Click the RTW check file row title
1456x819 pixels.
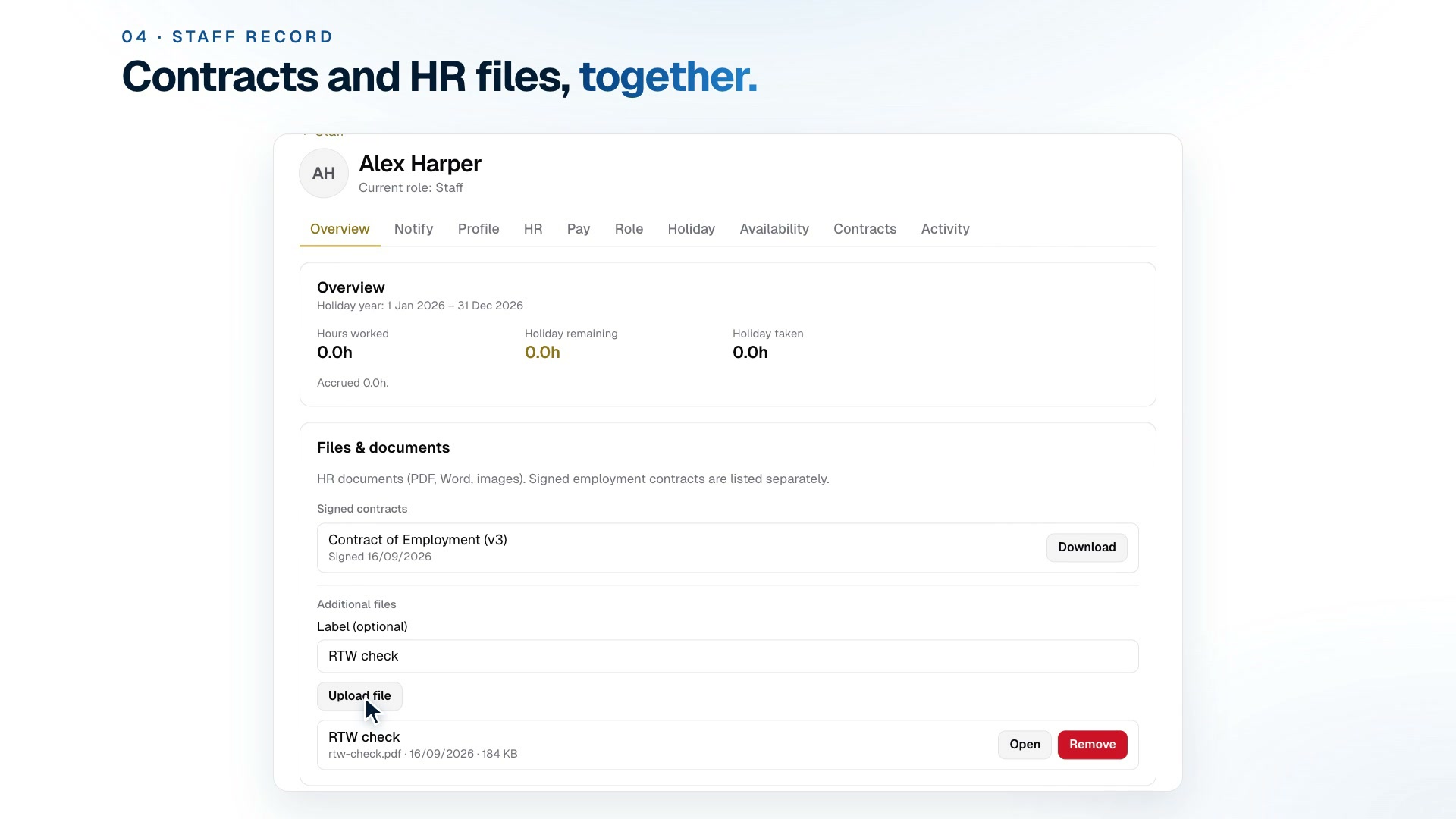(x=364, y=737)
